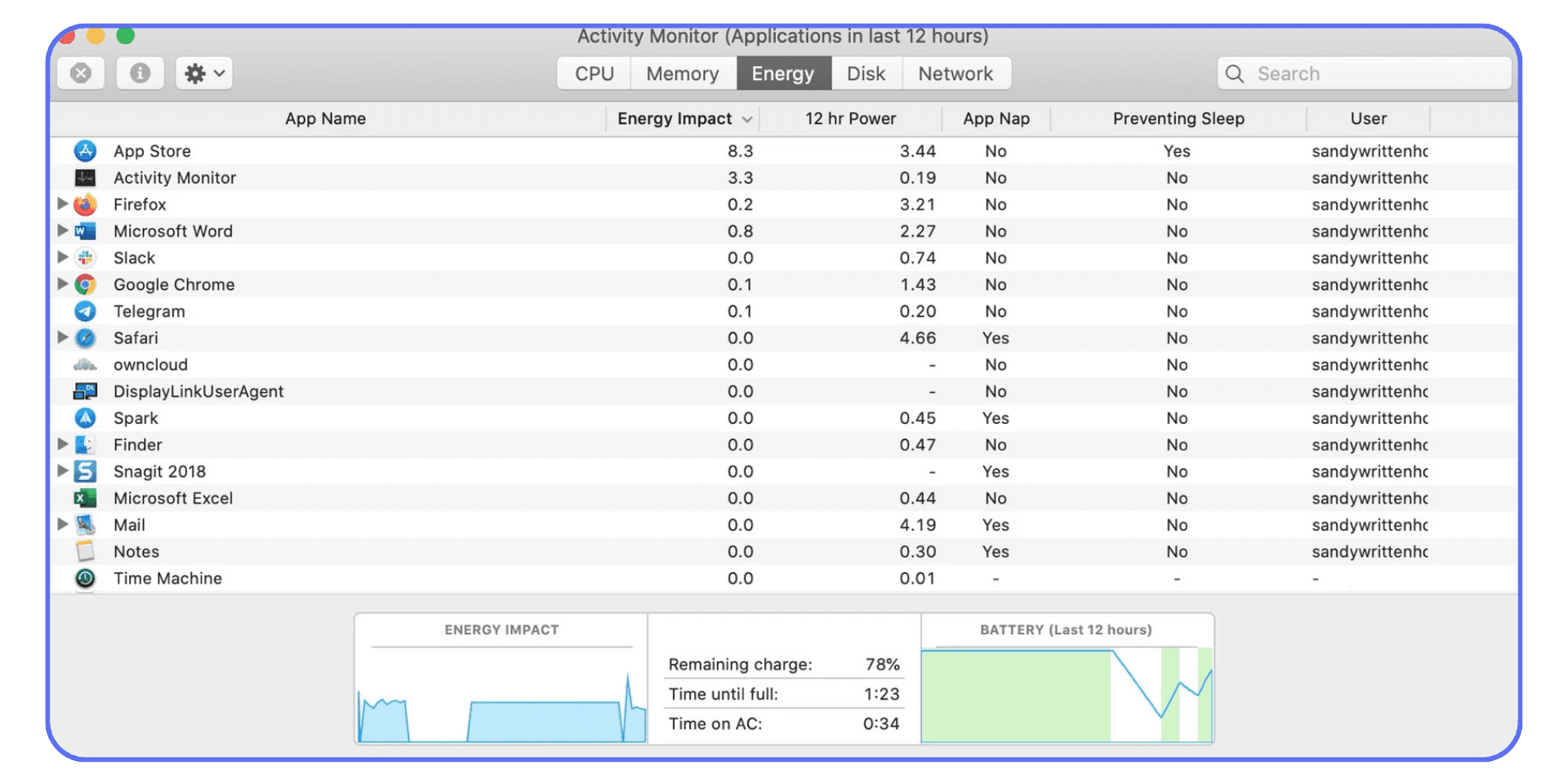The height and width of the screenshot is (783, 1568).
Task: Click Safari's 12 hr Power value 4.66
Action: [918, 338]
